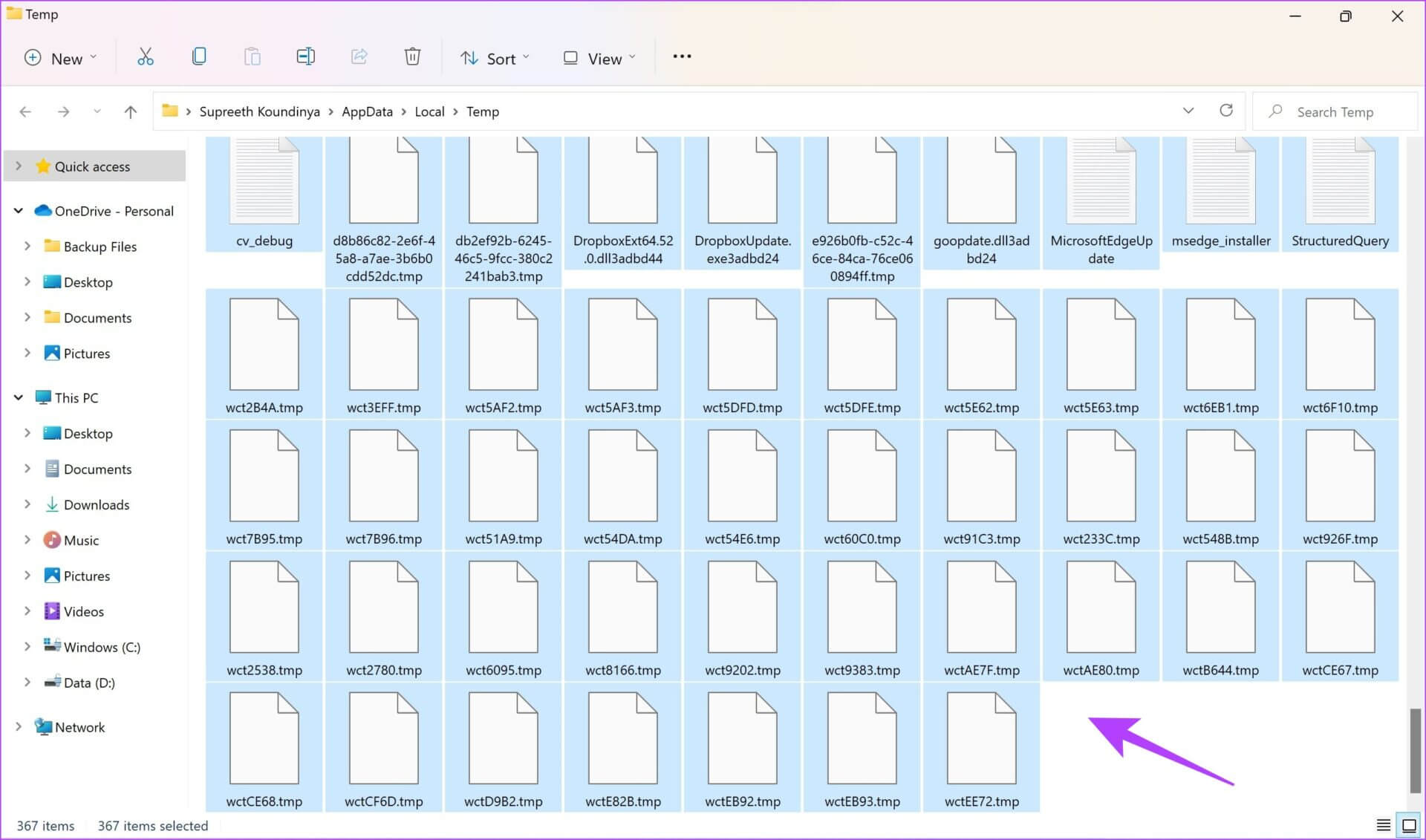Click the Search Temp input field
This screenshot has height=840, width=1426.
pos(1338,112)
